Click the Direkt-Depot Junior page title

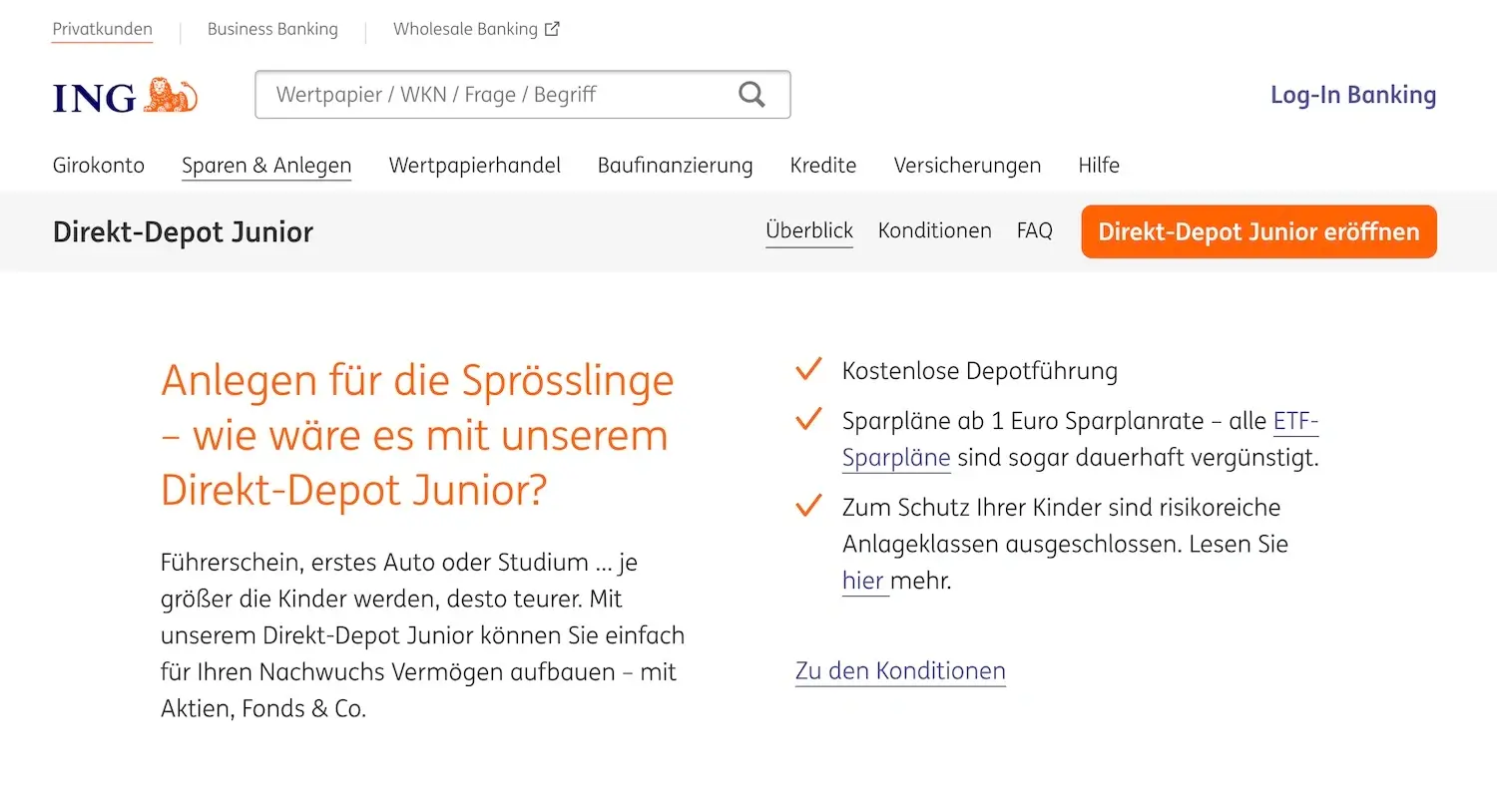click(x=183, y=231)
